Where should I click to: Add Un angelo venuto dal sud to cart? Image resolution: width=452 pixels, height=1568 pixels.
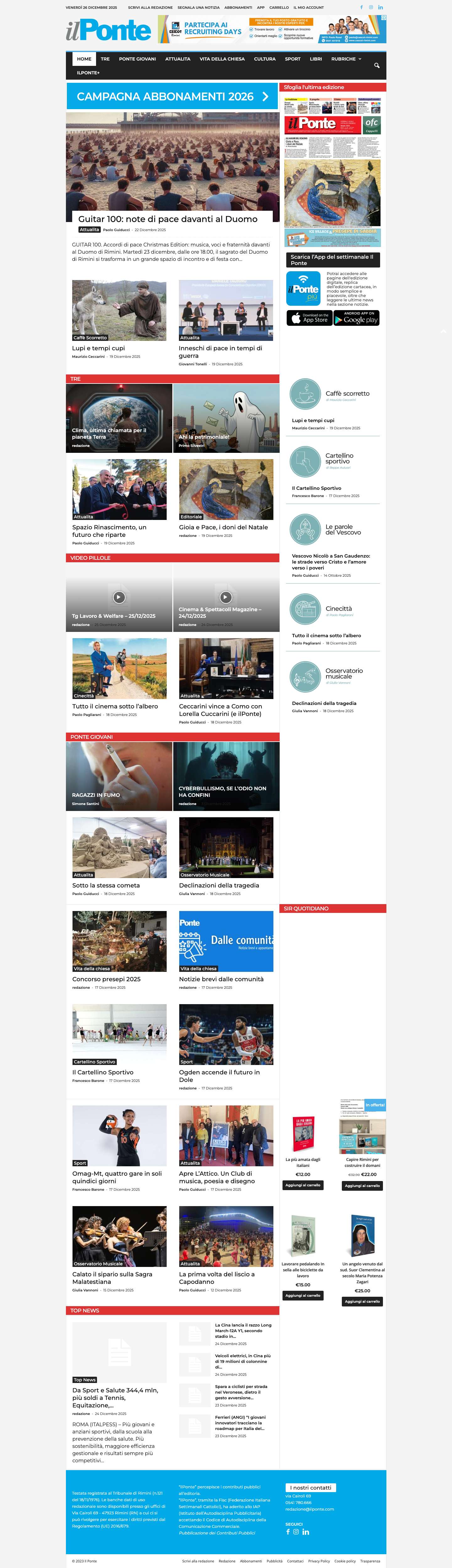[362, 1301]
